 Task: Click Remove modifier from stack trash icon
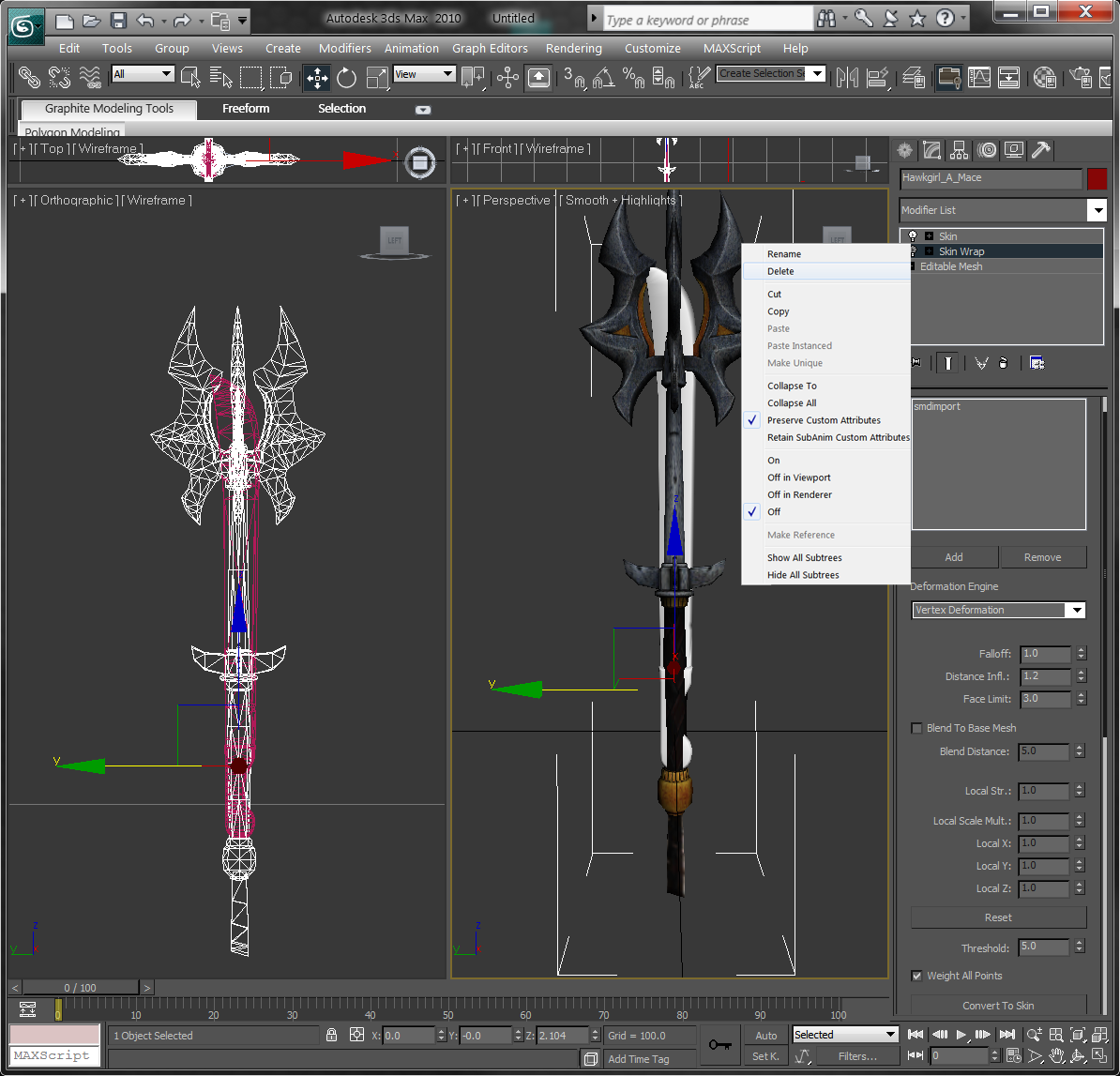pos(1003,363)
